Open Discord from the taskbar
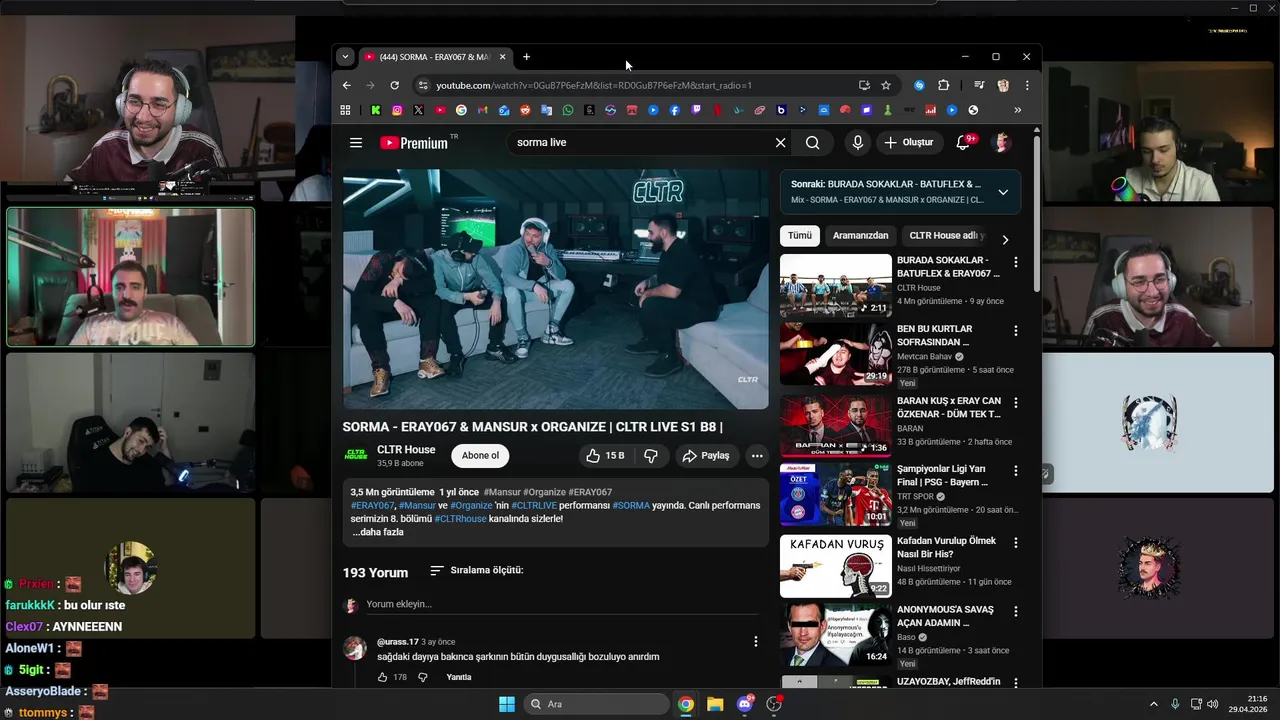Viewport: 1280px width, 720px height. pyautogui.click(x=745, y=704)
